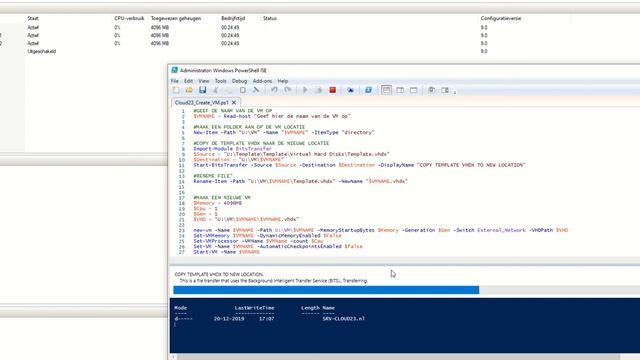
Task: Click the BITS transfer progress bar
Action: click(x=407, y=290)
